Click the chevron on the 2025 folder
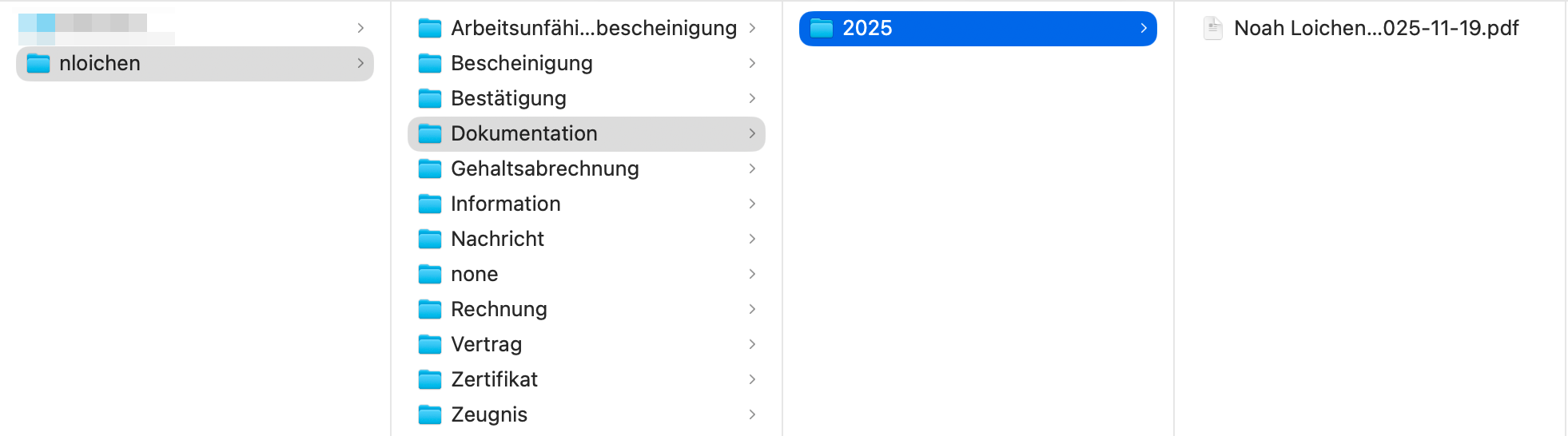This screenshot has width=1568, height=436. [1144, 28]
